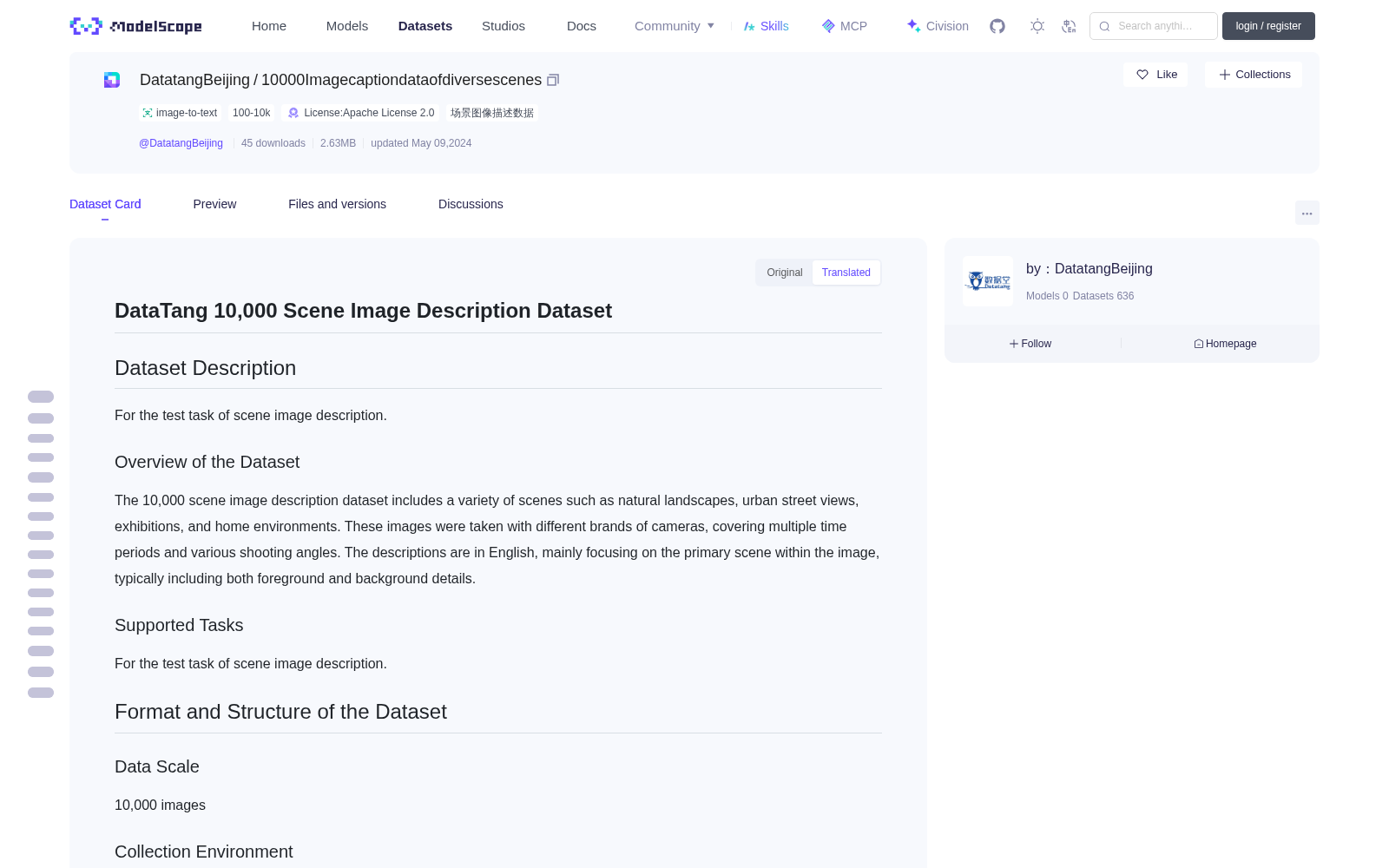The width and height of the screenshot is (1389, 868).
Task: Switch to the Discussions tab
Action: [471, 204]
